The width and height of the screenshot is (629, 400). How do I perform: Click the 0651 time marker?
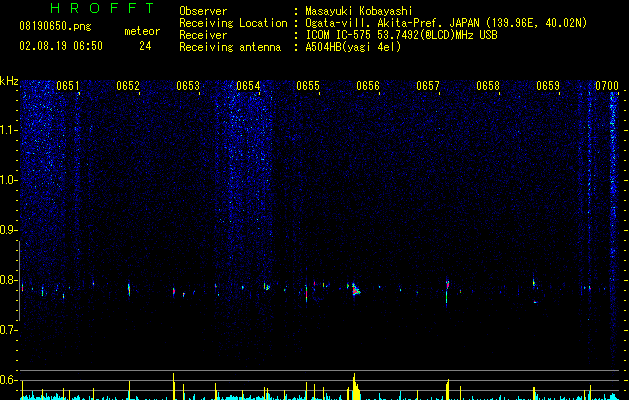pyautogui.click(x=68, y=86)
